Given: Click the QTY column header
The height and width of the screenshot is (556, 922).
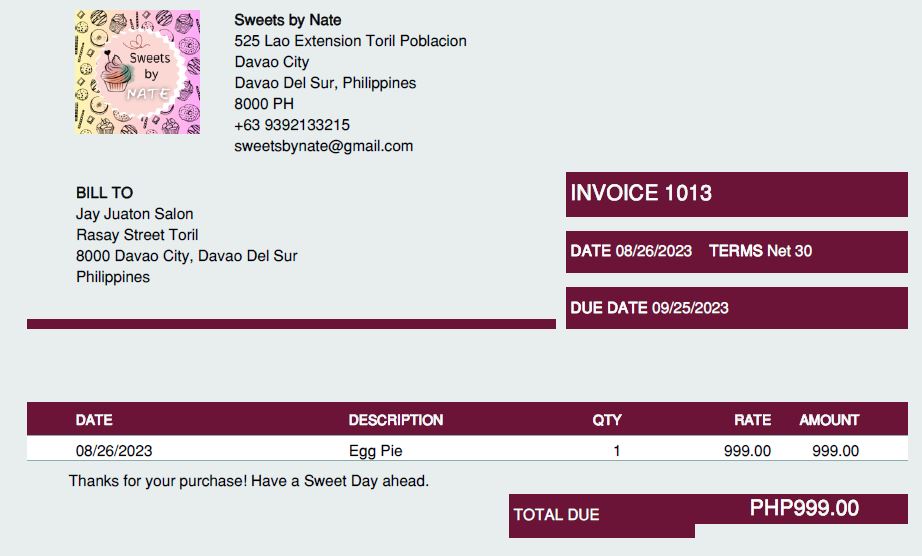Looking at the screenshot, I should pyautogui.click(x=606, y=420).
